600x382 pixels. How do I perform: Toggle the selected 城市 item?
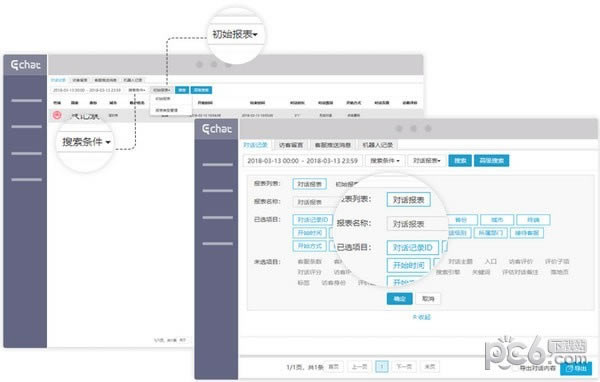coord(497,220)
